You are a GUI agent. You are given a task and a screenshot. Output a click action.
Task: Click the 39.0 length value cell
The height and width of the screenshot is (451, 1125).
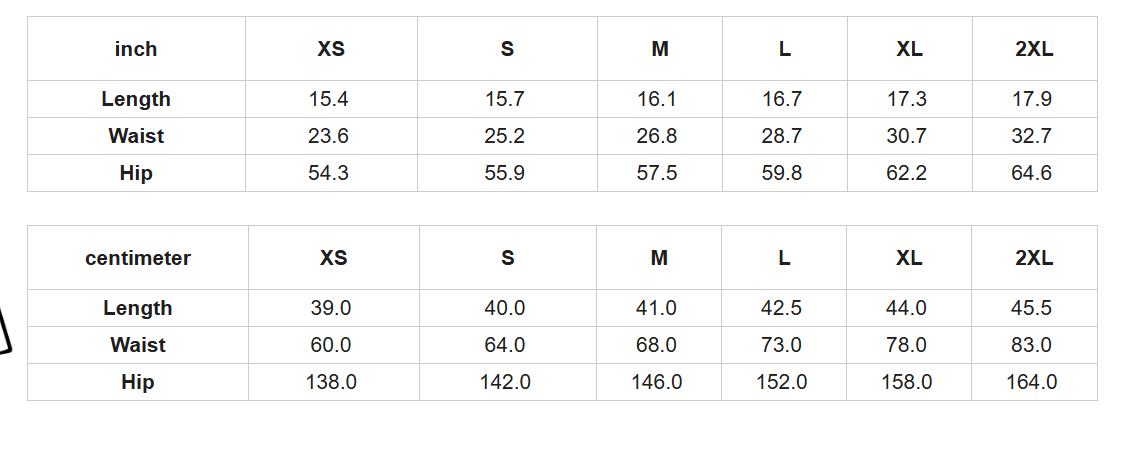[331, 308]
